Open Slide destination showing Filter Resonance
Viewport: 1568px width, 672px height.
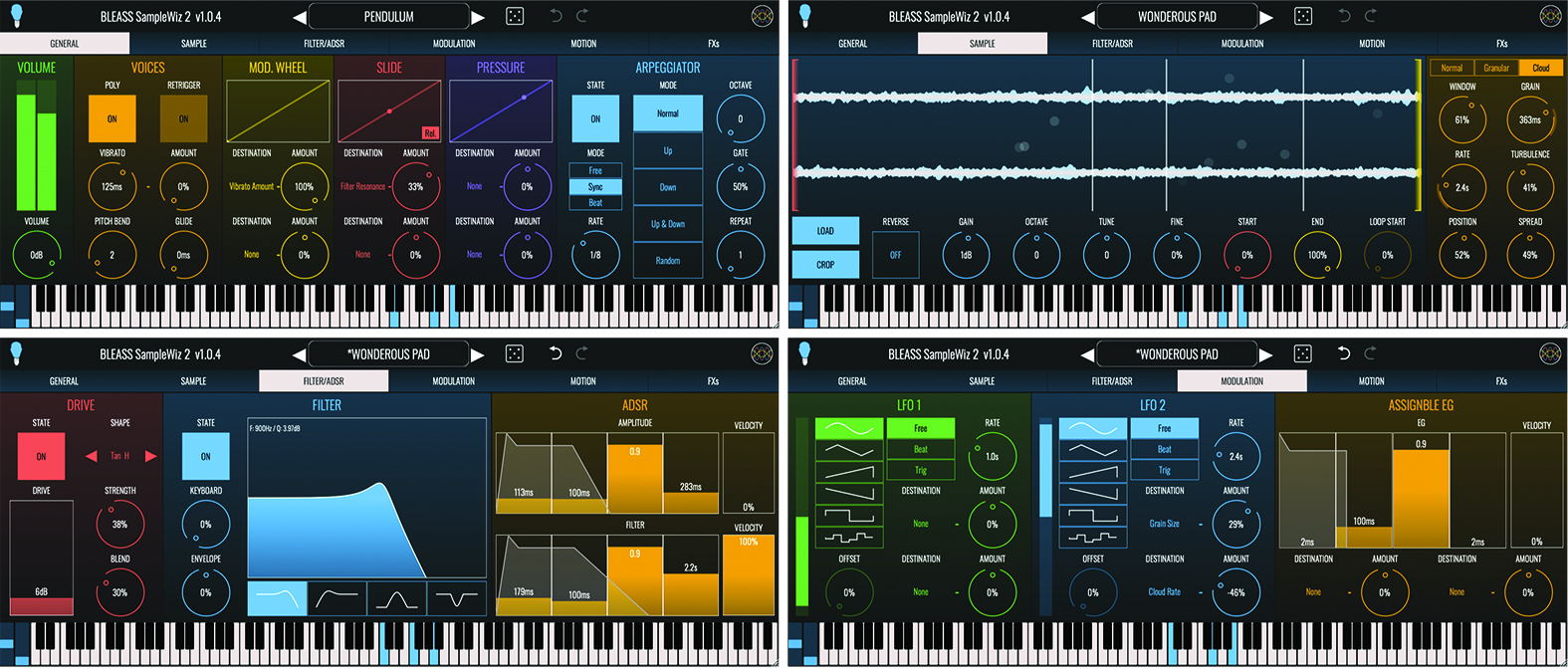(x=362, y=186)
